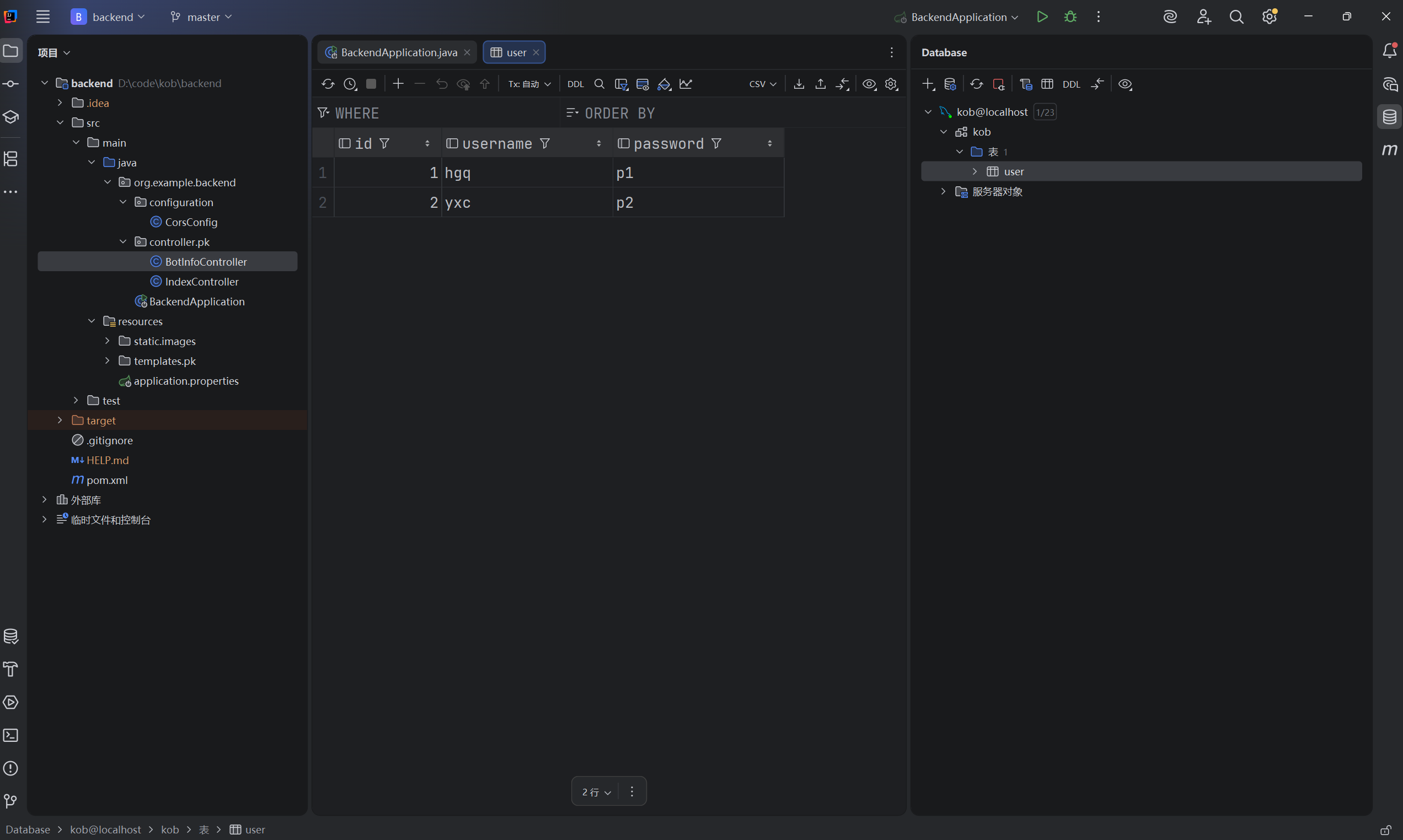
Task: Click the export data download icon
Action: (799, 84)
